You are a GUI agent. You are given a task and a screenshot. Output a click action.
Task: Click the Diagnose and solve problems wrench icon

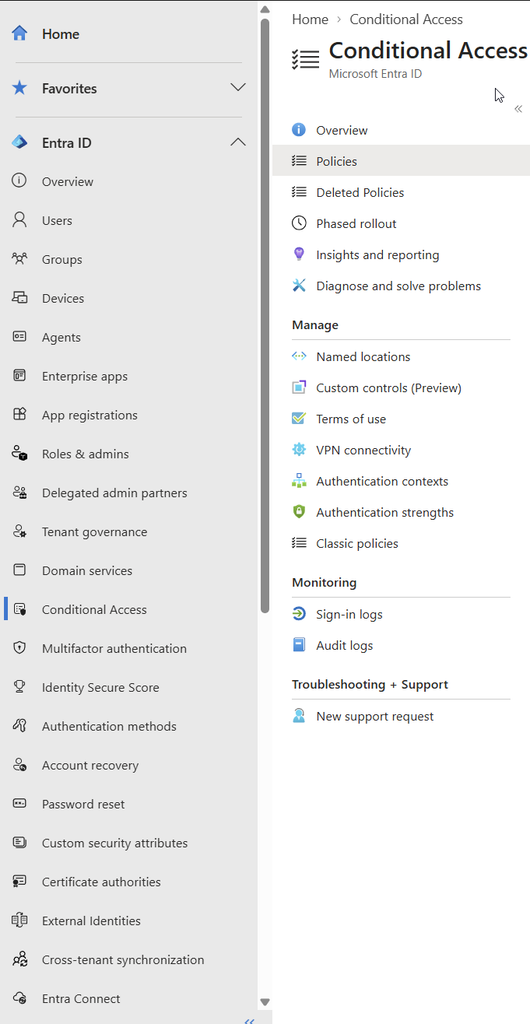[299, 286]
